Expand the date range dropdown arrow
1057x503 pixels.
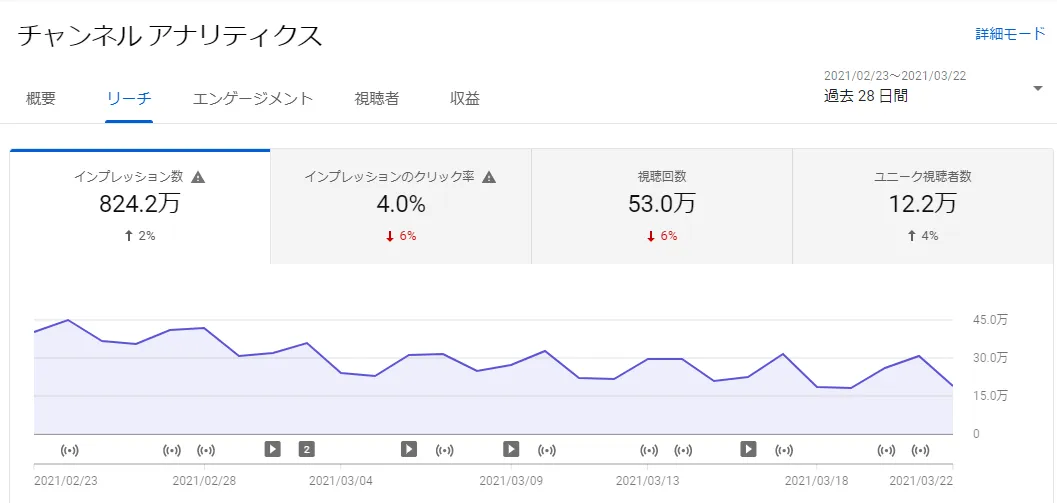click(1037, 89)
